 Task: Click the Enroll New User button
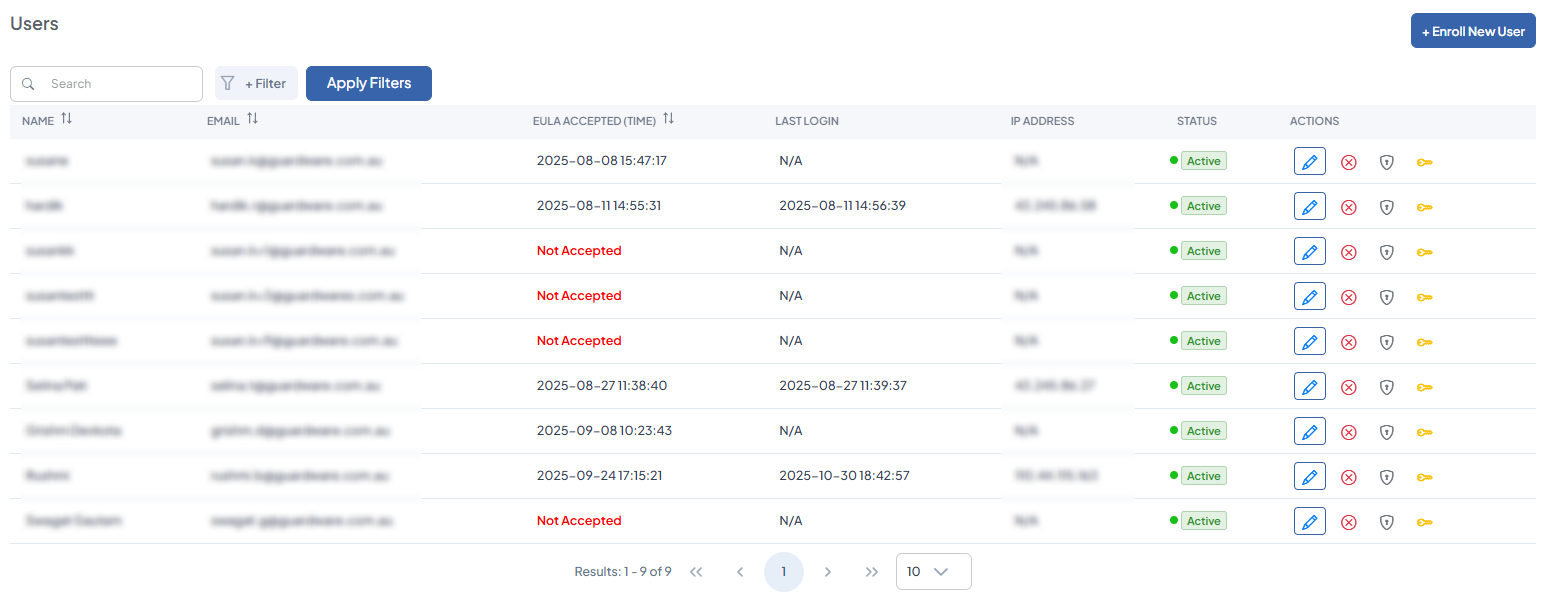tap(1472, 31)
